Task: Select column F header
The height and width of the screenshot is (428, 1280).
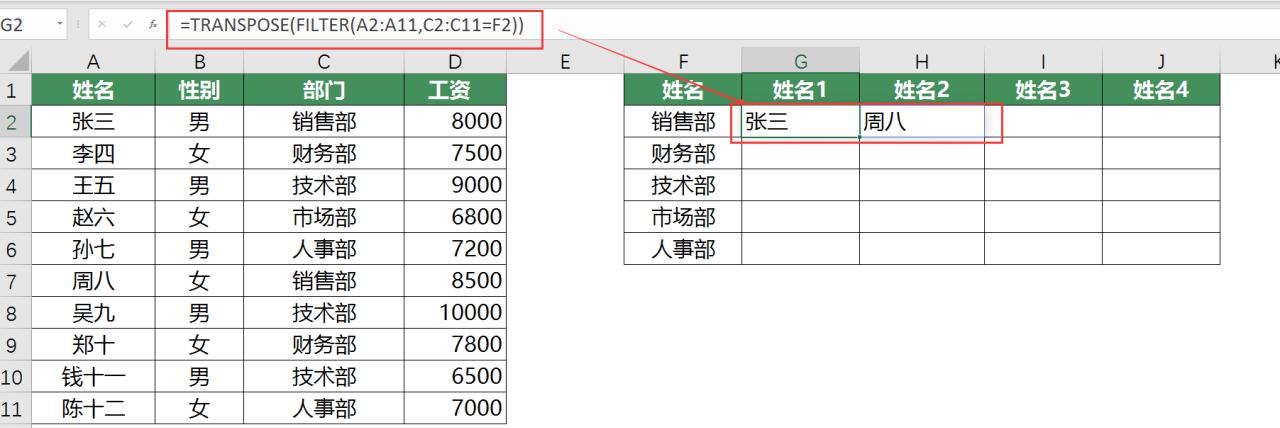Action: [683, 62]
